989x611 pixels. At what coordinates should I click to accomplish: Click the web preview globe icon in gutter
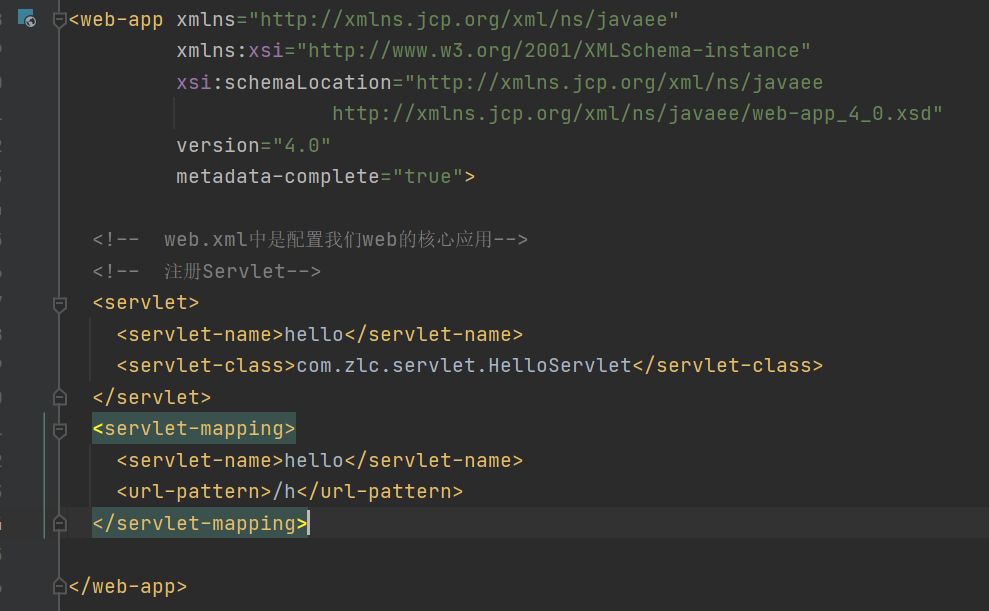point(26,16)
